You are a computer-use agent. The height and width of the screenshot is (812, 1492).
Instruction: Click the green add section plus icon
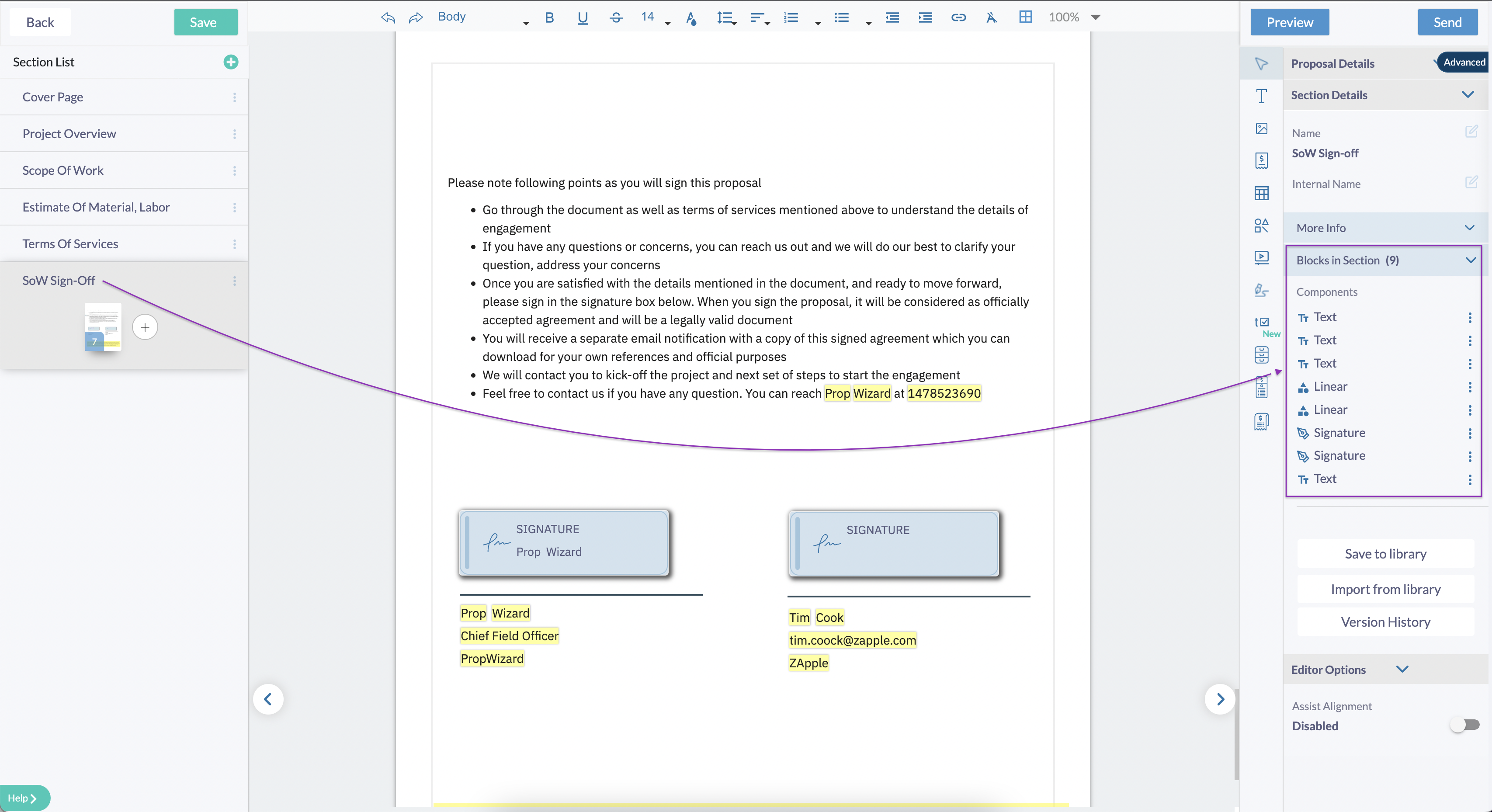pos(230,62)
